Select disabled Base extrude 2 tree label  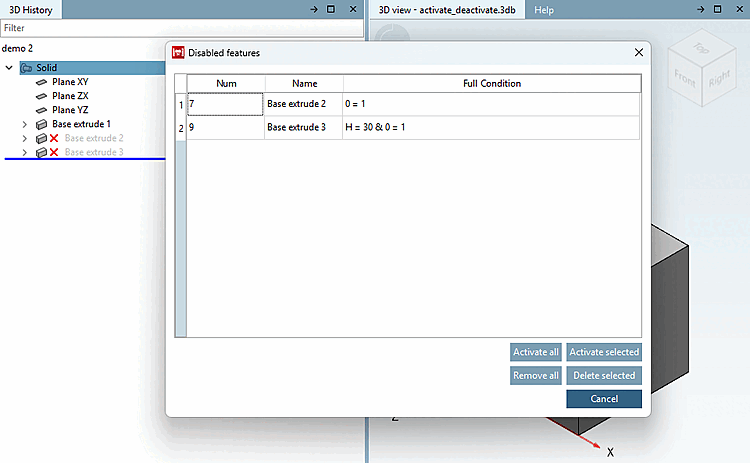pos(94,138)
